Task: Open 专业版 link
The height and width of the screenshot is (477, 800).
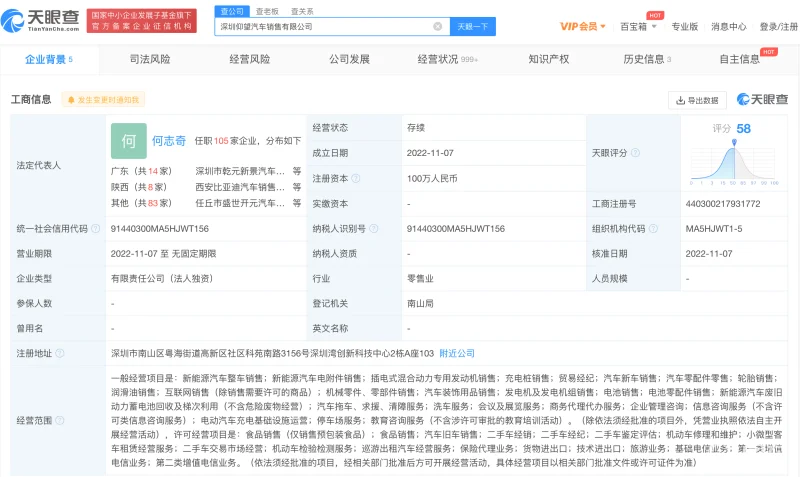Action: [x=684, y=27]
